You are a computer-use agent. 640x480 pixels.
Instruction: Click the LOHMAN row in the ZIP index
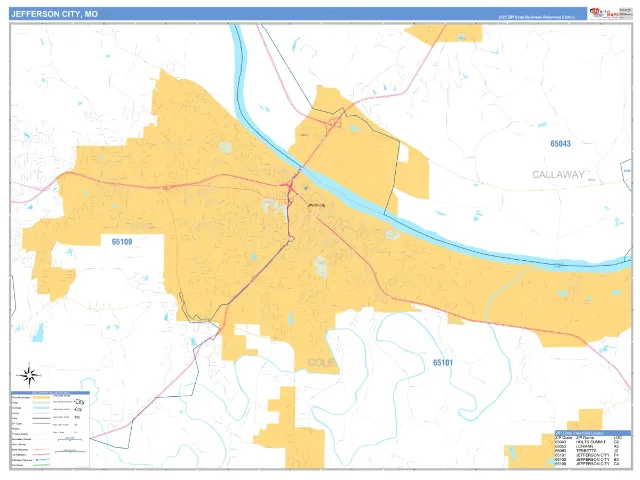tap(588, 447)
